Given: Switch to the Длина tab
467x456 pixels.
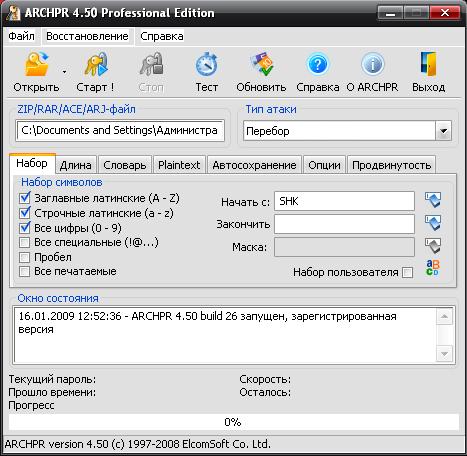Looking at the screenshot, I should tap(76, 165).
